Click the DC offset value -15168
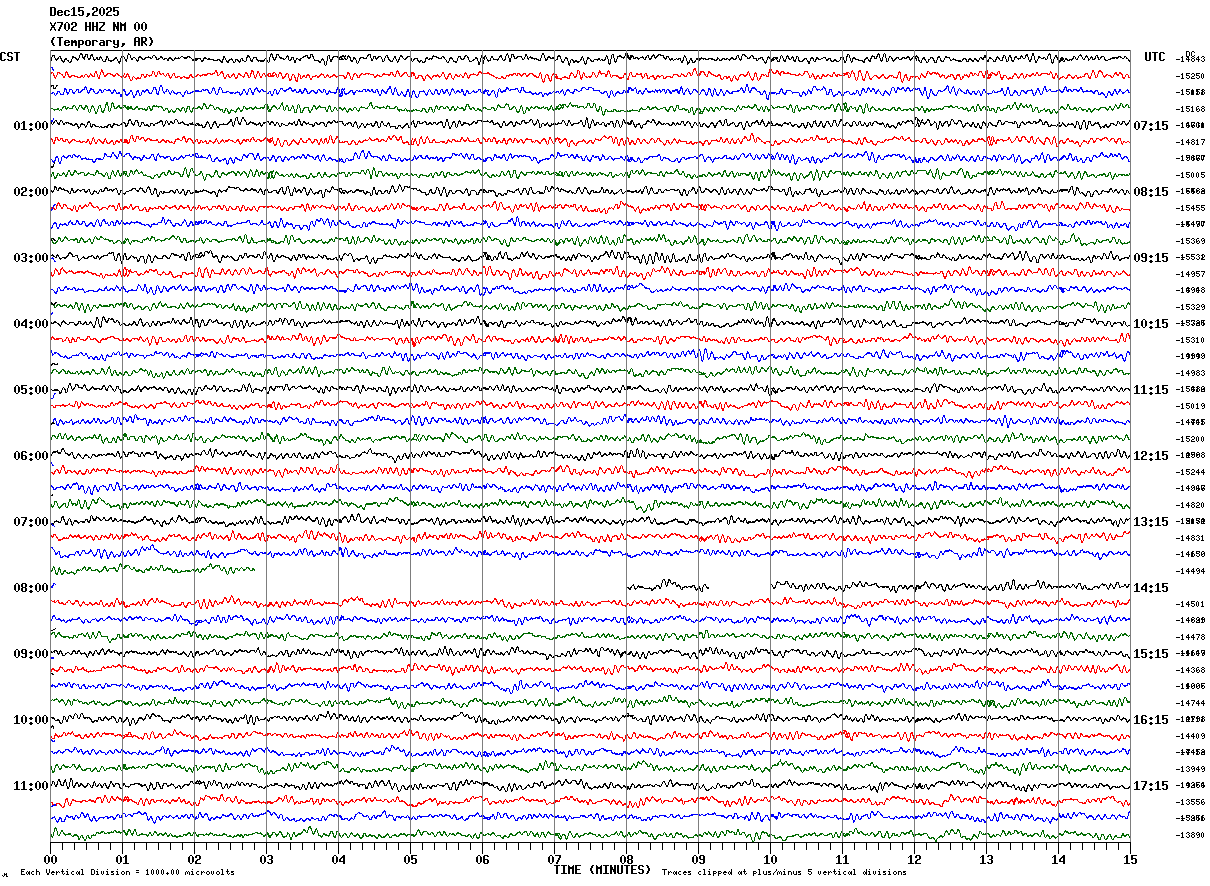1210x886 pixels. point(1191,109)
